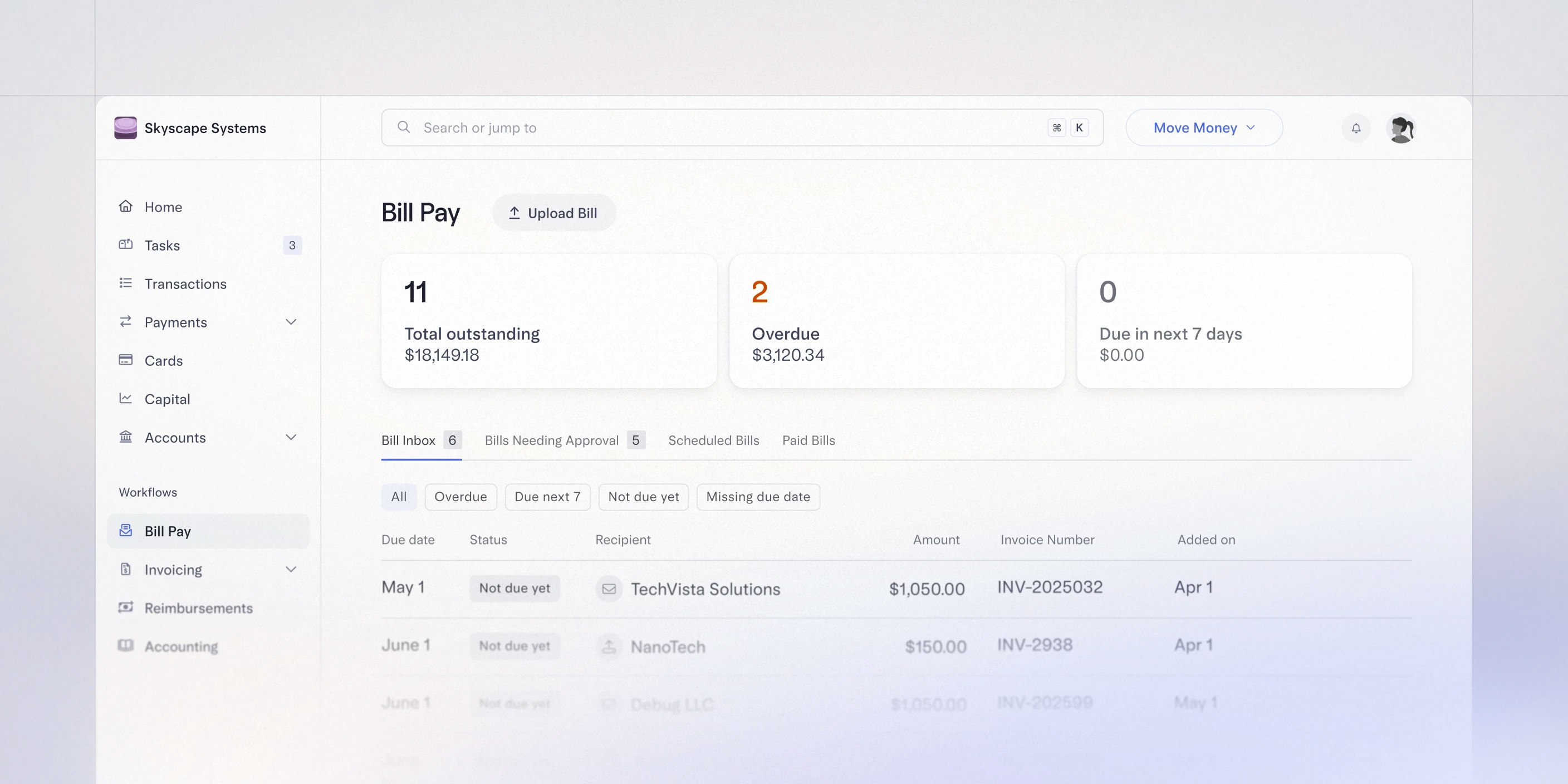Select the Transactions list icon

coord(125,283)
